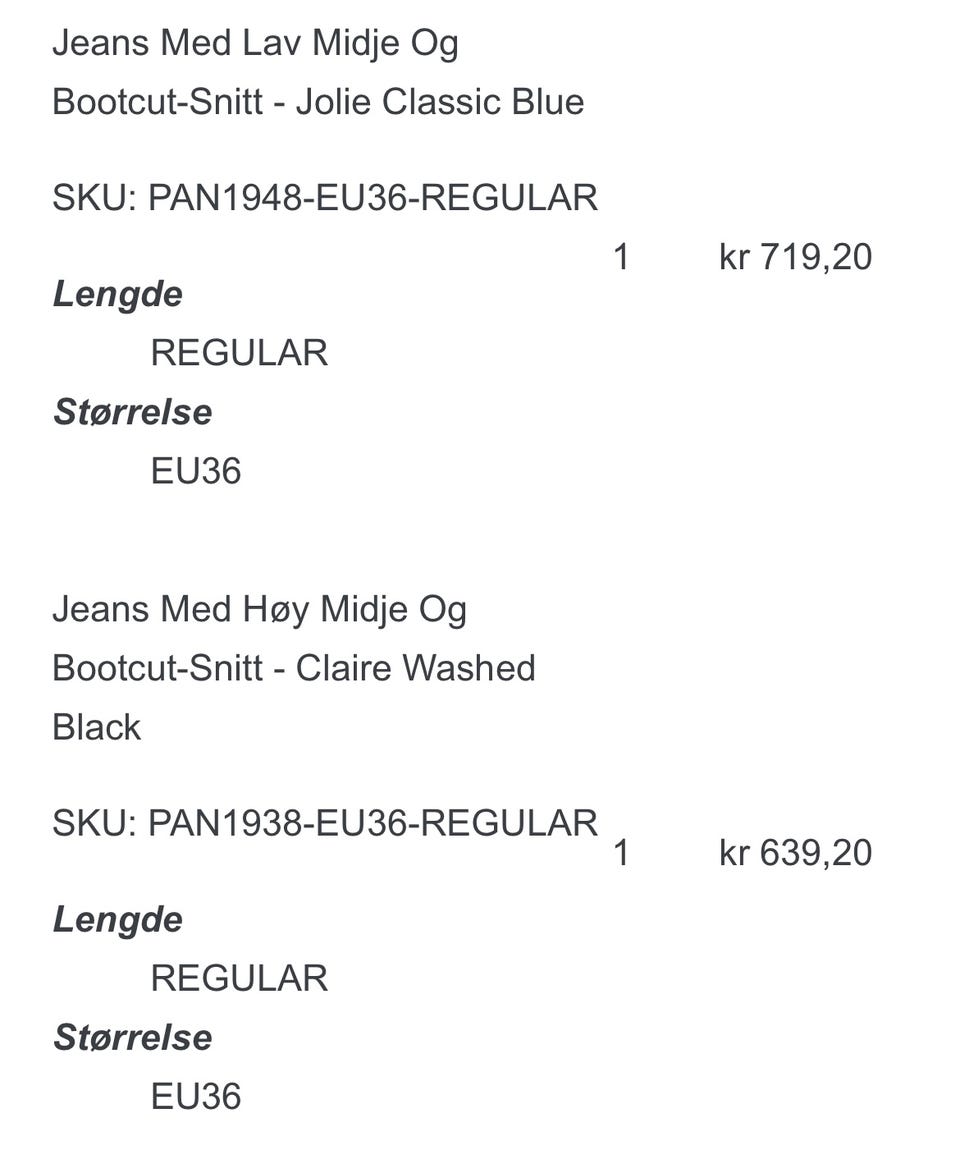Click the second Størrelse label
This screenshot has width=960, height=1150.
(x=133, y=1037)
